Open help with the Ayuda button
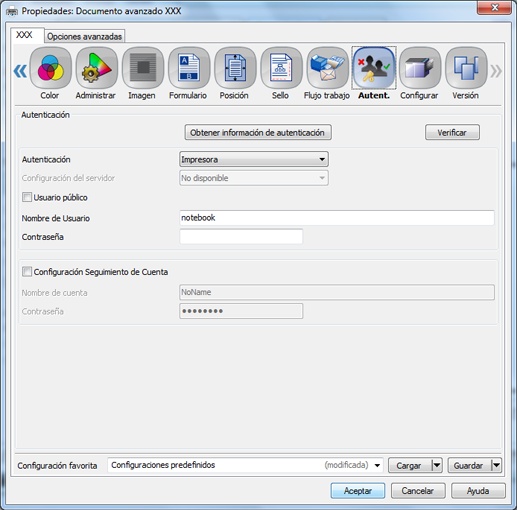 click(478, 491)
